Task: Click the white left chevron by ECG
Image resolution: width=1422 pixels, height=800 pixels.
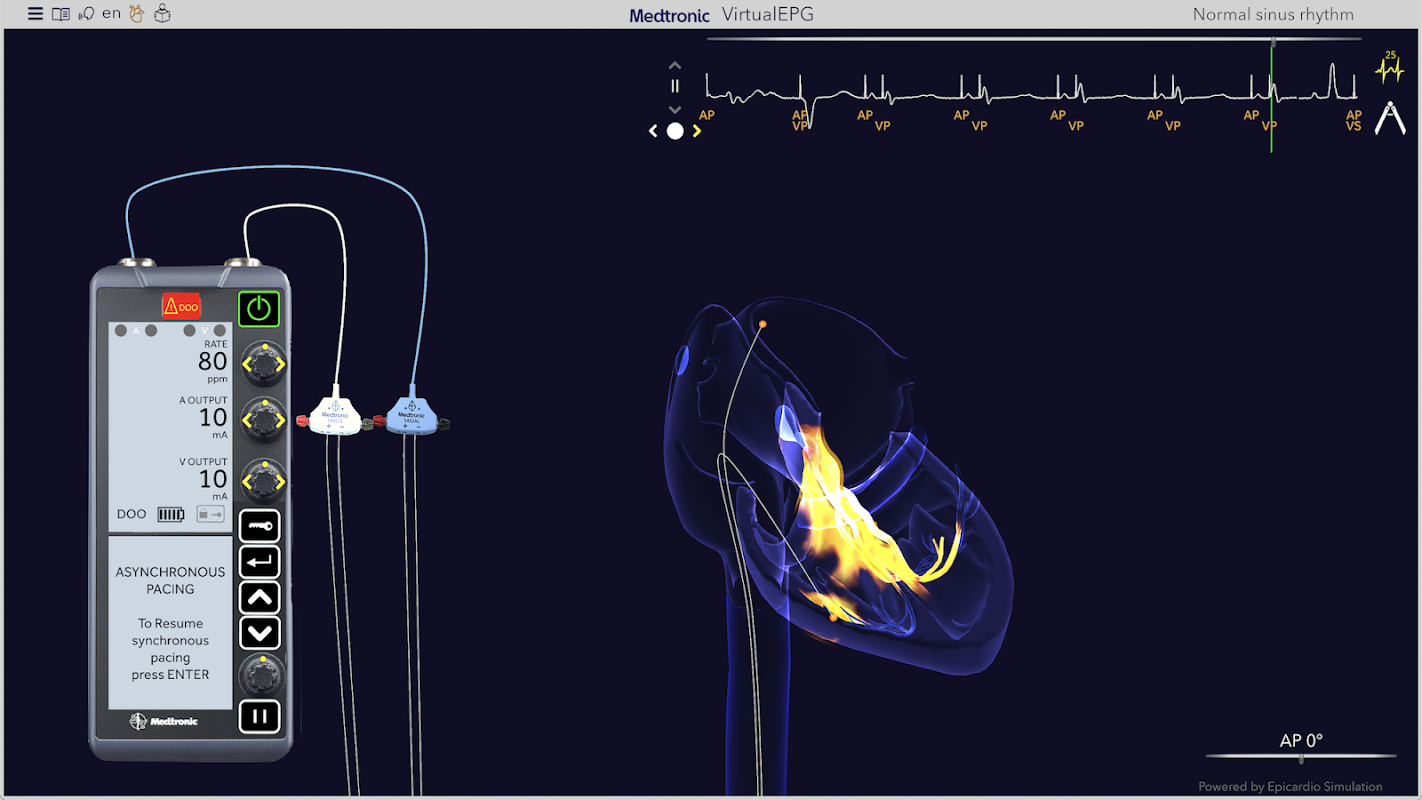Action: click(x=653, y=131)
